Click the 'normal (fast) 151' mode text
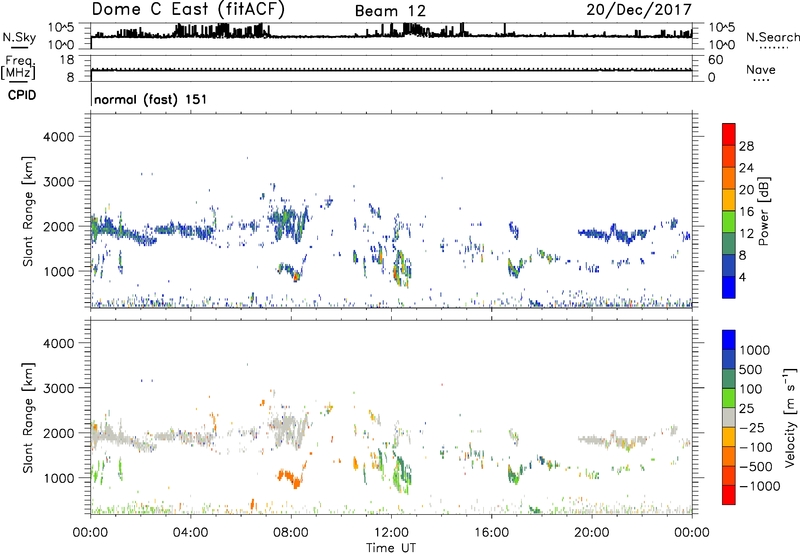The height and width of the screenshot is (554, 800). [x=151, y=99]
